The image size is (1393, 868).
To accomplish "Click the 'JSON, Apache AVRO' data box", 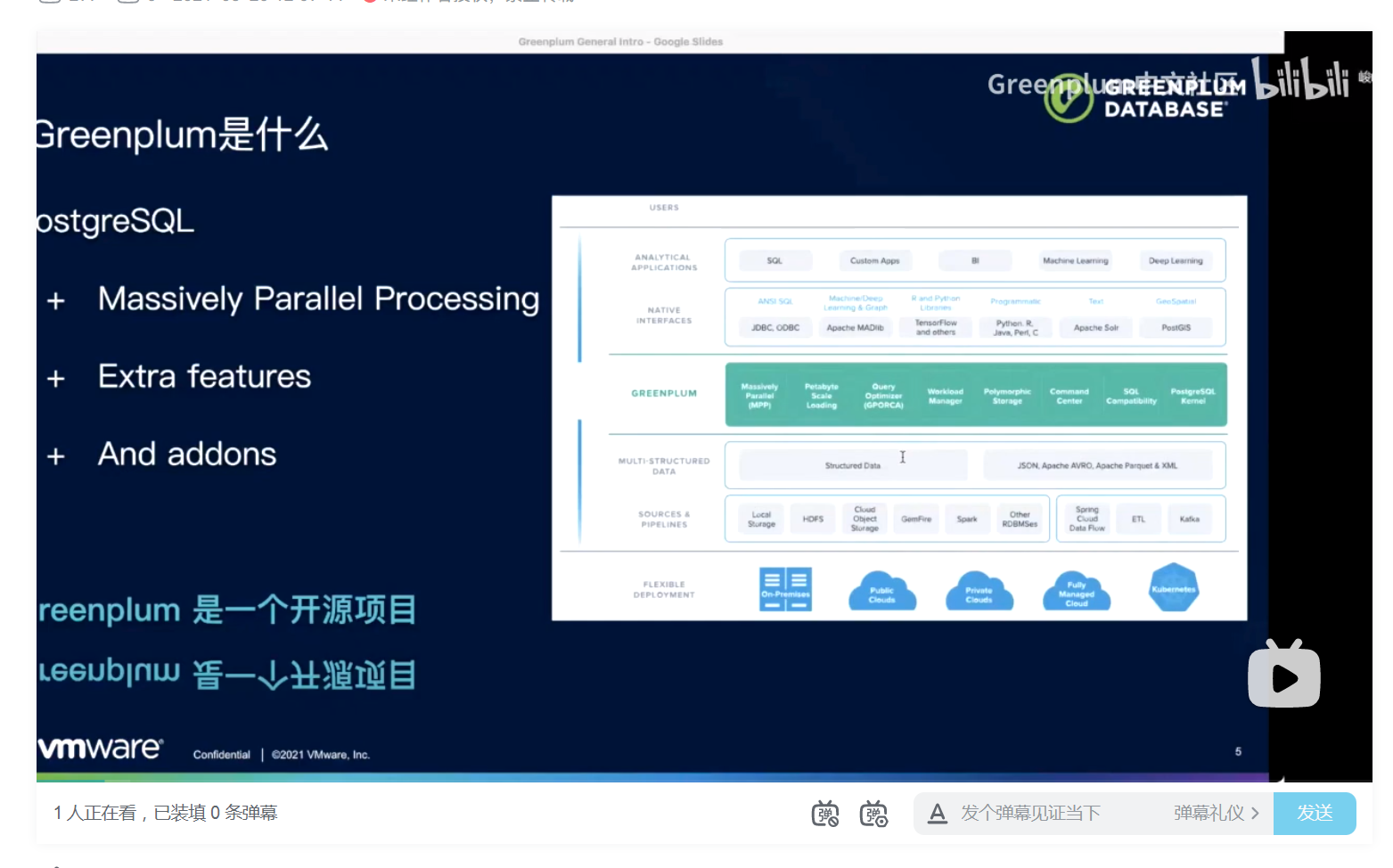I will [x=1097, y=465].
